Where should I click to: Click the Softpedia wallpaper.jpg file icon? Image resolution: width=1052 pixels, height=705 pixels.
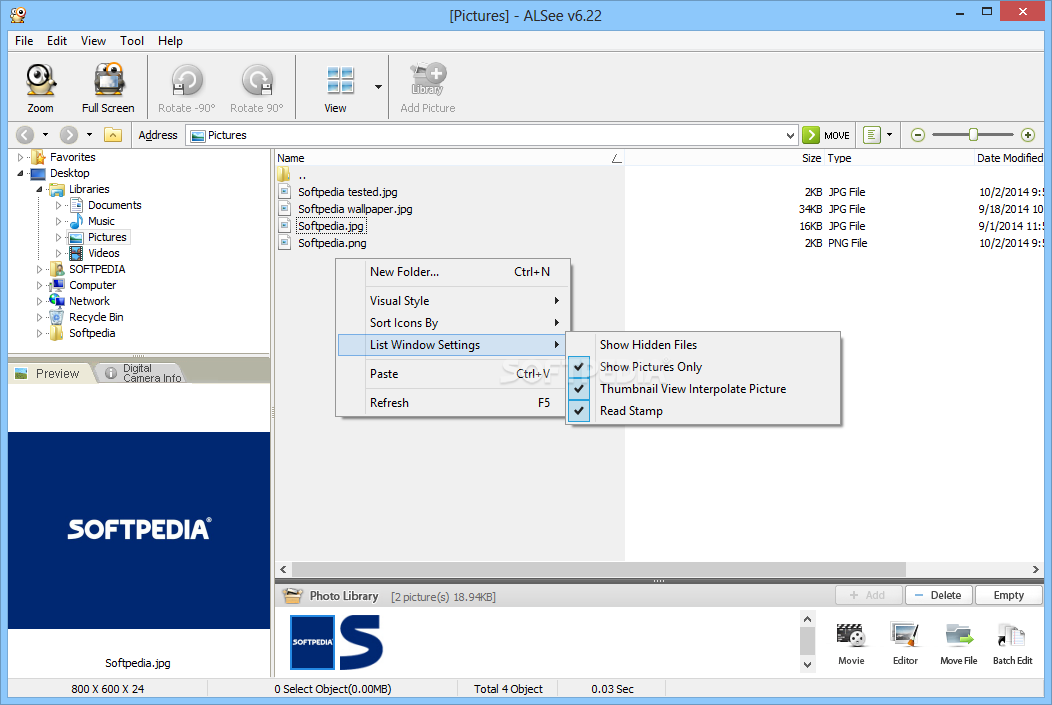click(x=285, y=209)
